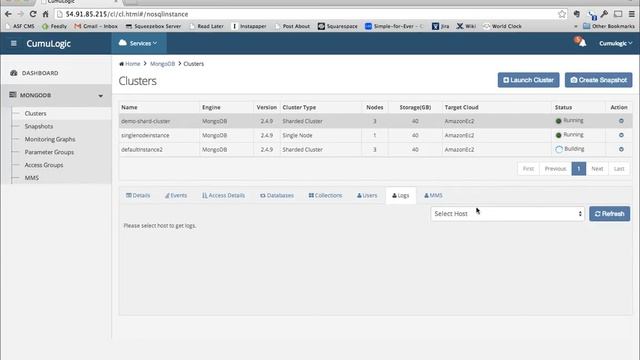Bookmark page with the star icon
This screenshot has width=640, height=360.
coord(562,14)
